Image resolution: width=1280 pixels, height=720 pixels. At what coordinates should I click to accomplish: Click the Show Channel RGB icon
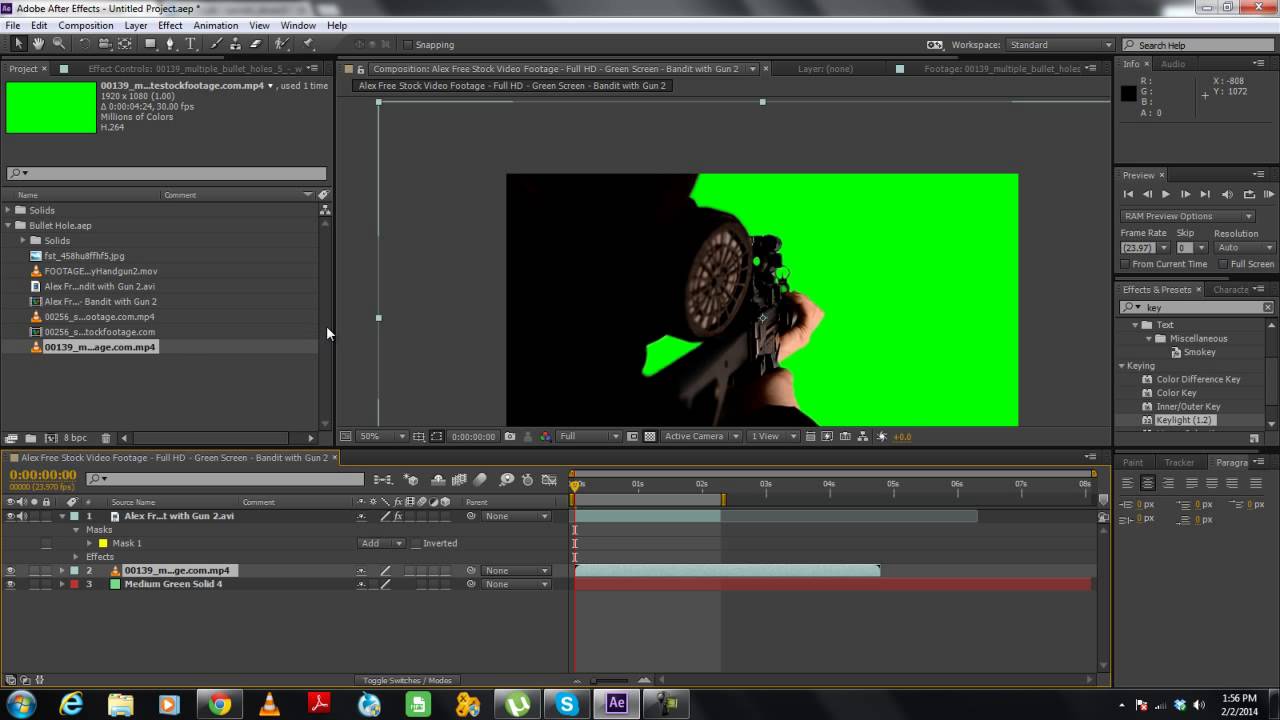click(x=545, y=436)
